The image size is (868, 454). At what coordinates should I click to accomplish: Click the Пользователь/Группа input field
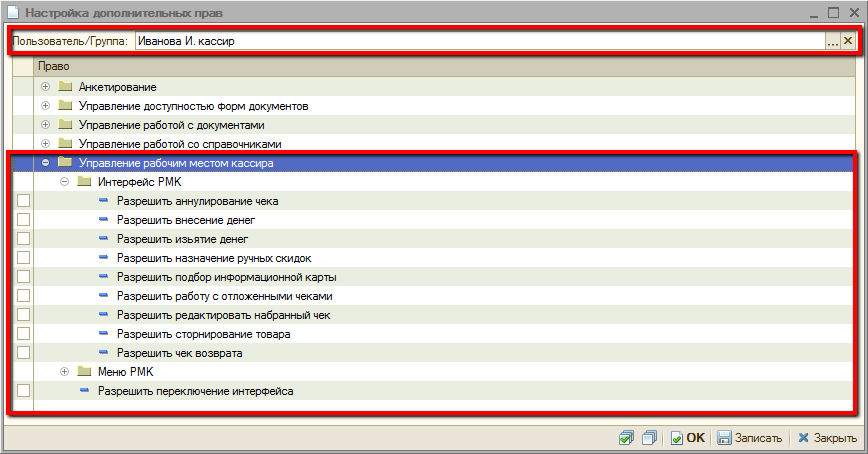click(x=478, y=41)
